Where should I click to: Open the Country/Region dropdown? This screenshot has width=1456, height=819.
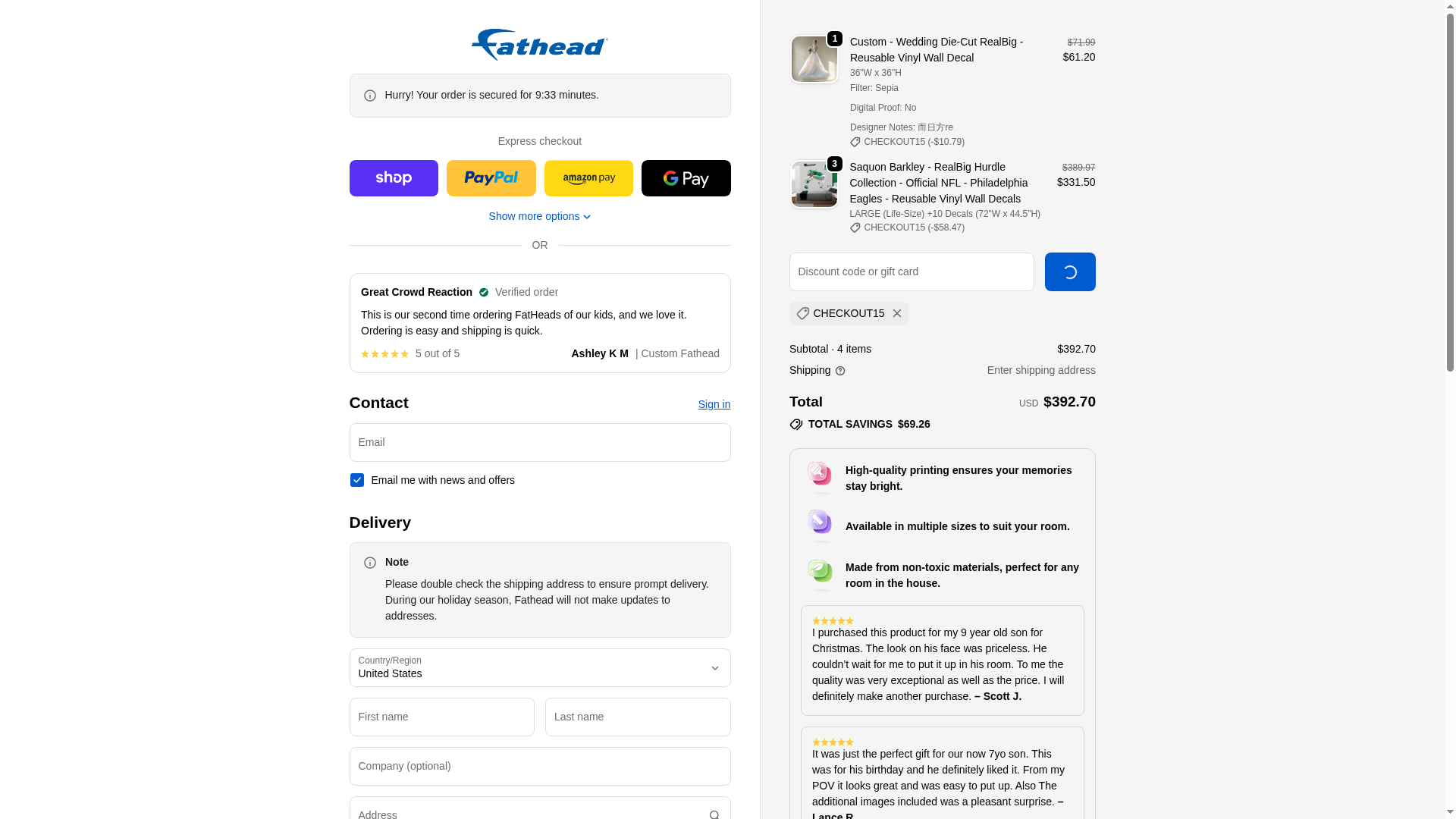point(540,668)
